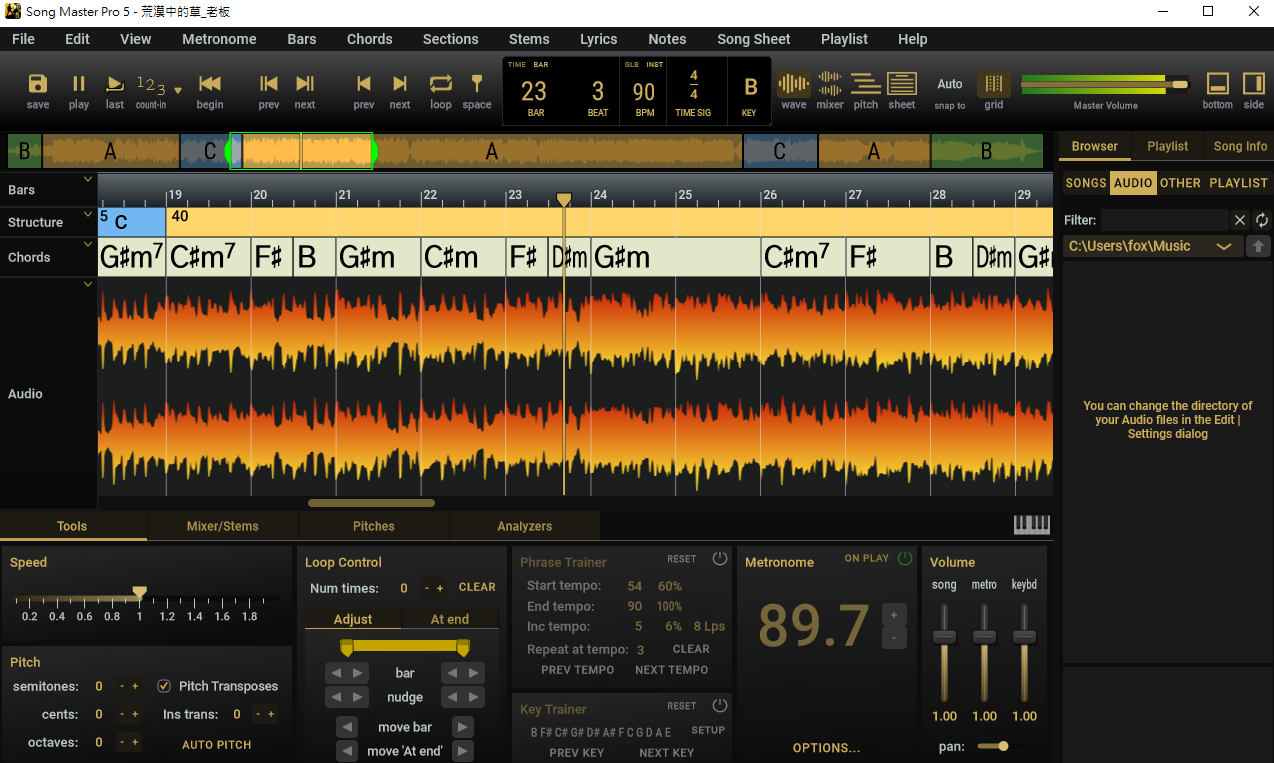Image resolution: width=1274 pixels, height=763 pixels.
Task: Click CLEAR in Loop Control
Action: tap(477, 588)
